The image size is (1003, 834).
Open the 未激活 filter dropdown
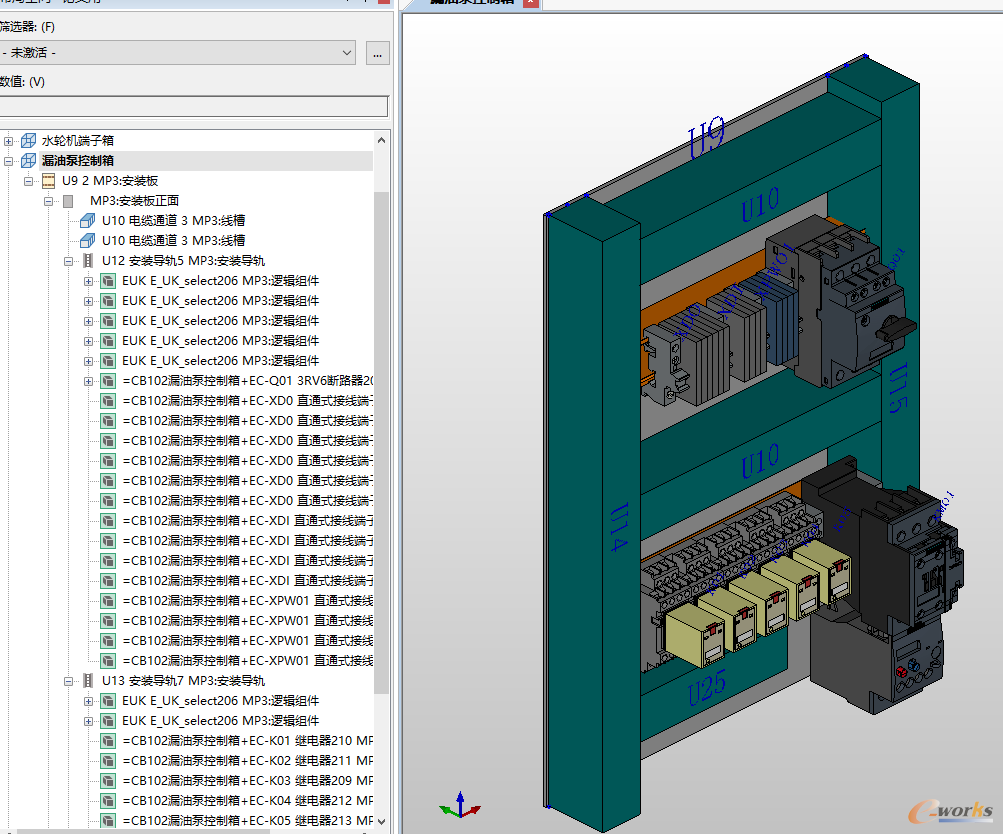[177, 52]
